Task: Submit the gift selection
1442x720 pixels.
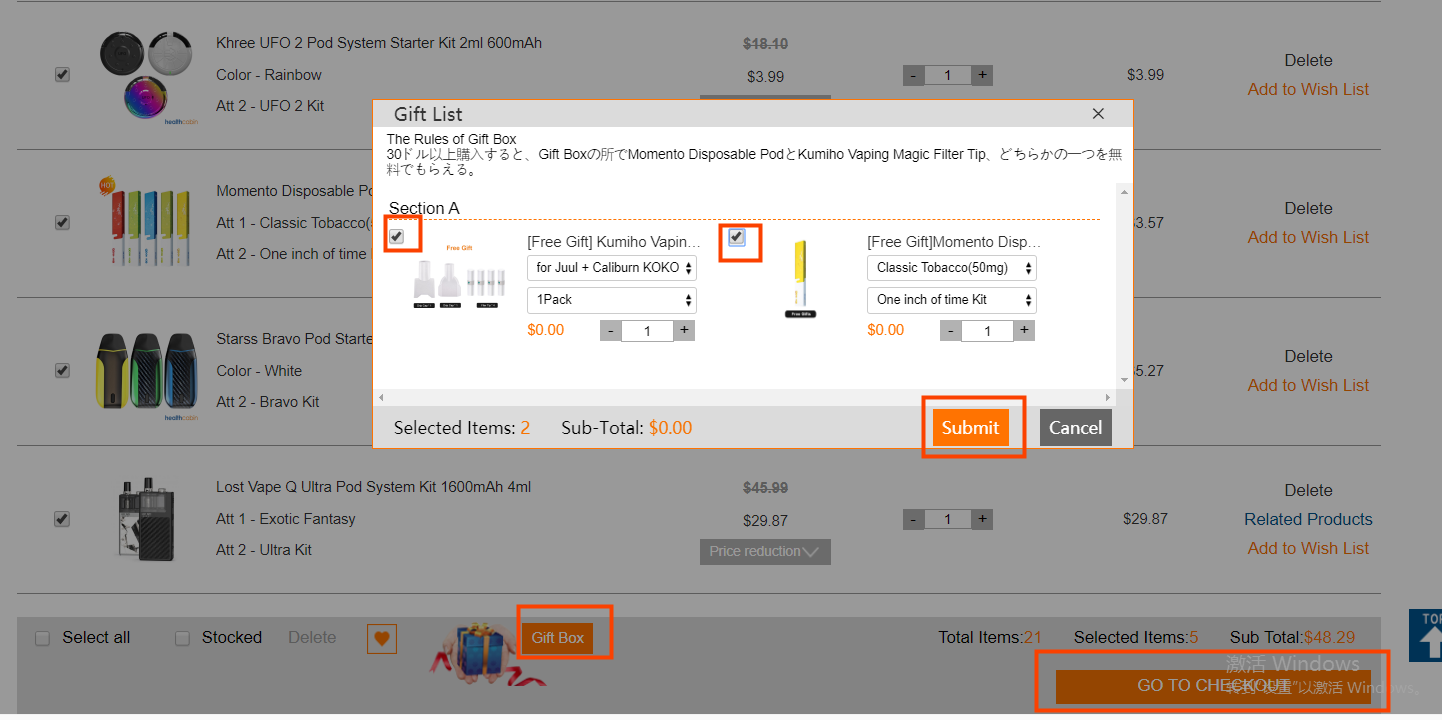Action: click(x=970, y=428)
